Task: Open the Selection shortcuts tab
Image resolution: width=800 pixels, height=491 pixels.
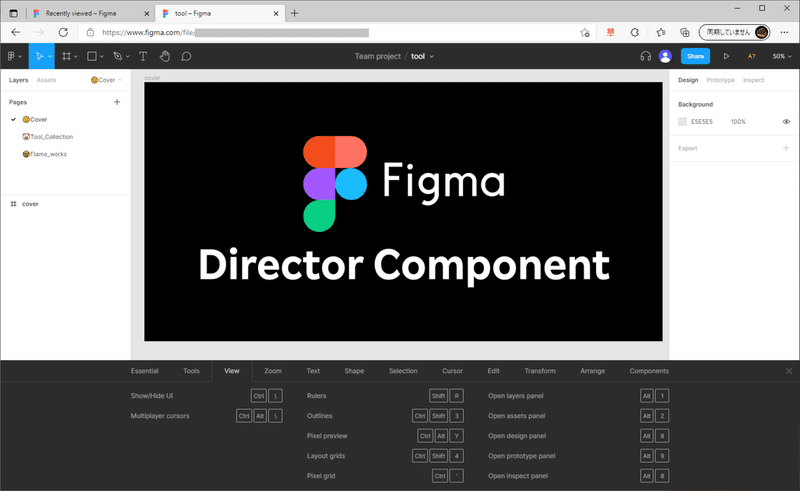Action: [x=403, y=371]
